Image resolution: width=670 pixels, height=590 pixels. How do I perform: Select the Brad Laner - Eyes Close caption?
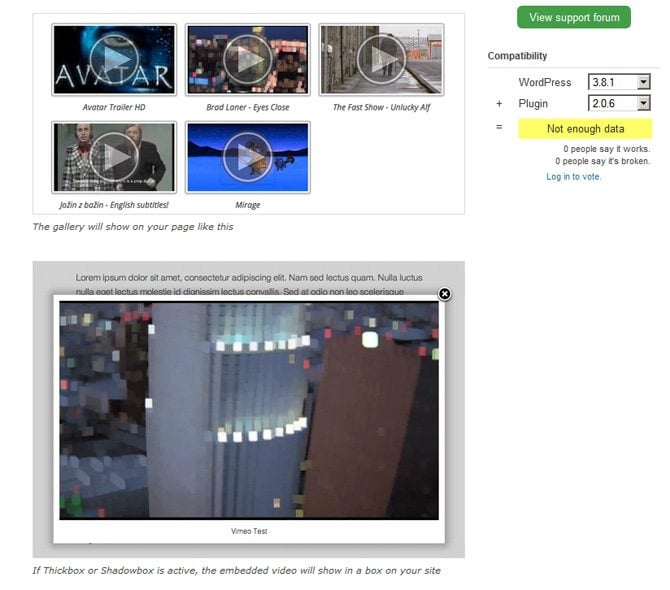click(x=247, y=107)
